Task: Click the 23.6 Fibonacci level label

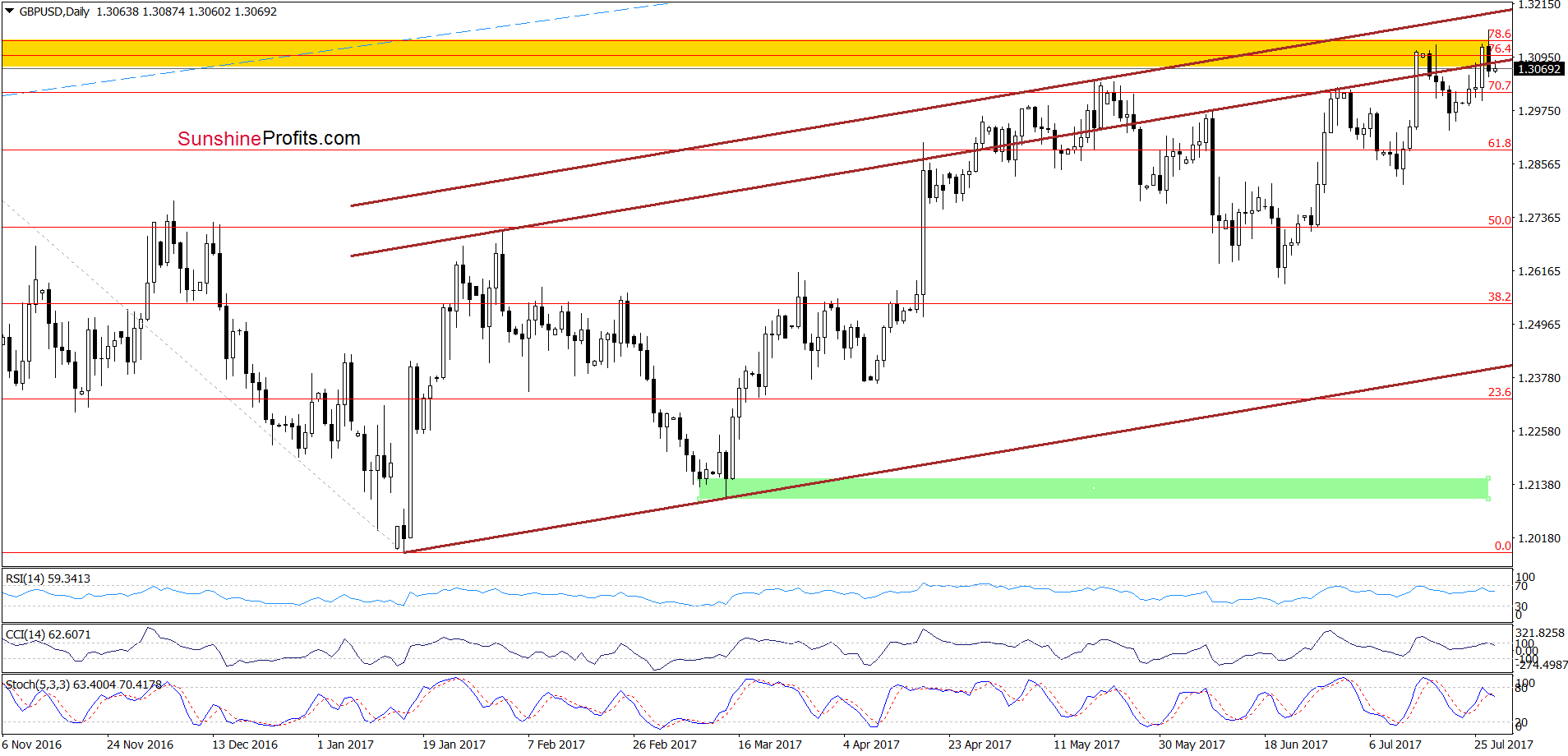Action: tap(1500, 392)
